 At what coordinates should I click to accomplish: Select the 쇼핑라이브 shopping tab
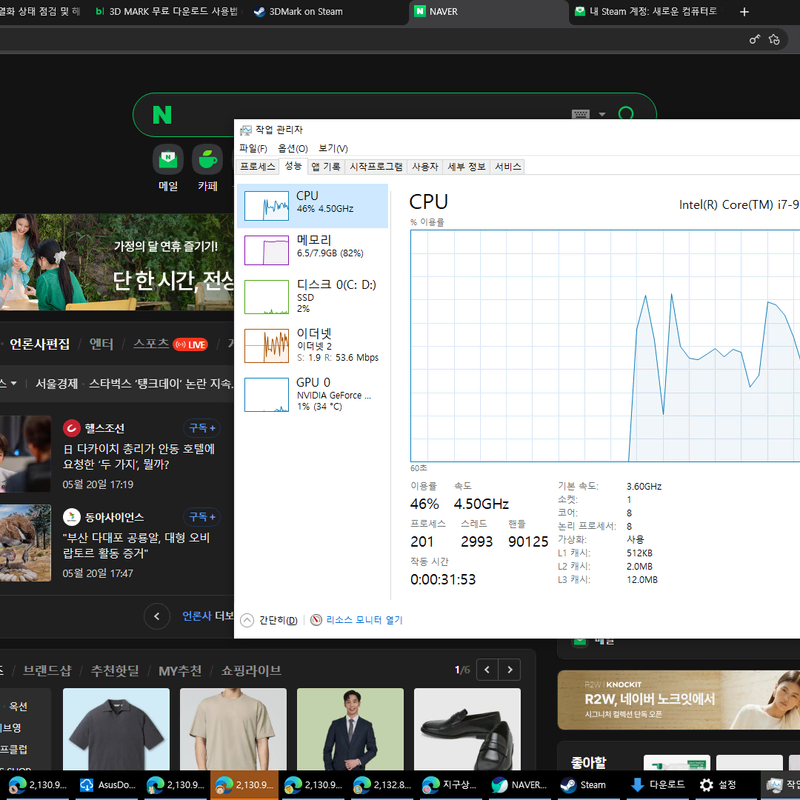point(251,670)
